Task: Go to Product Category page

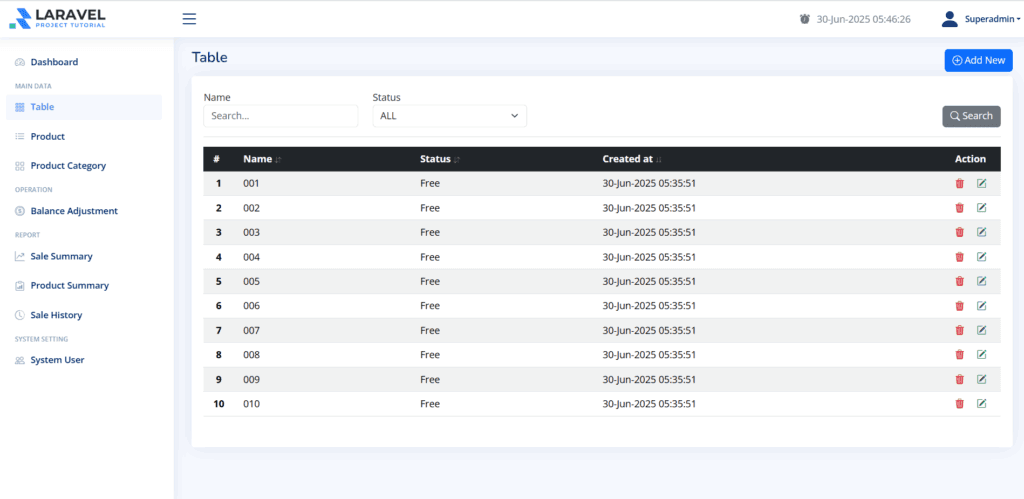Action: (x=68, y=166)
